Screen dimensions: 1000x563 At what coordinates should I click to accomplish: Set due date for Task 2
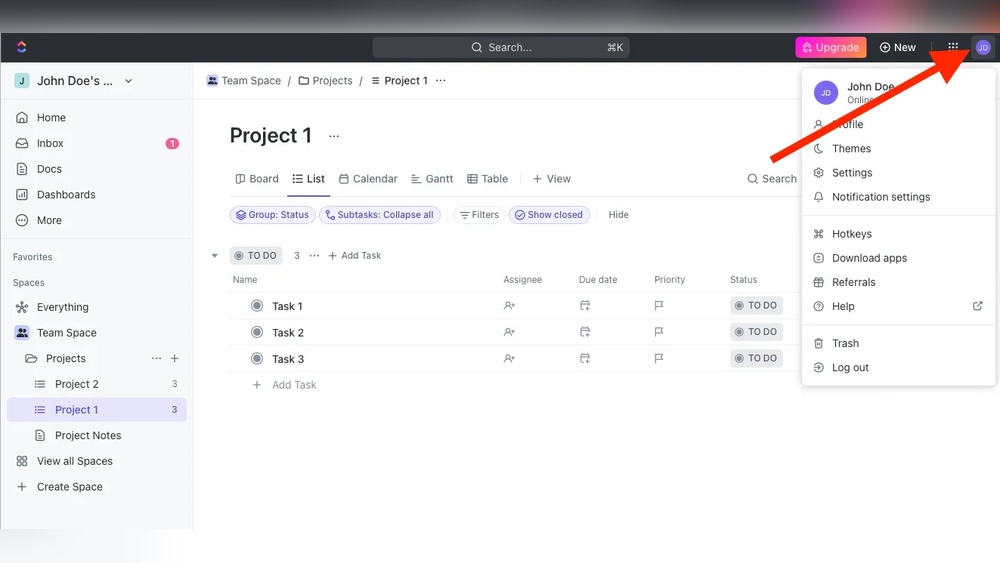tap(585, 332)
